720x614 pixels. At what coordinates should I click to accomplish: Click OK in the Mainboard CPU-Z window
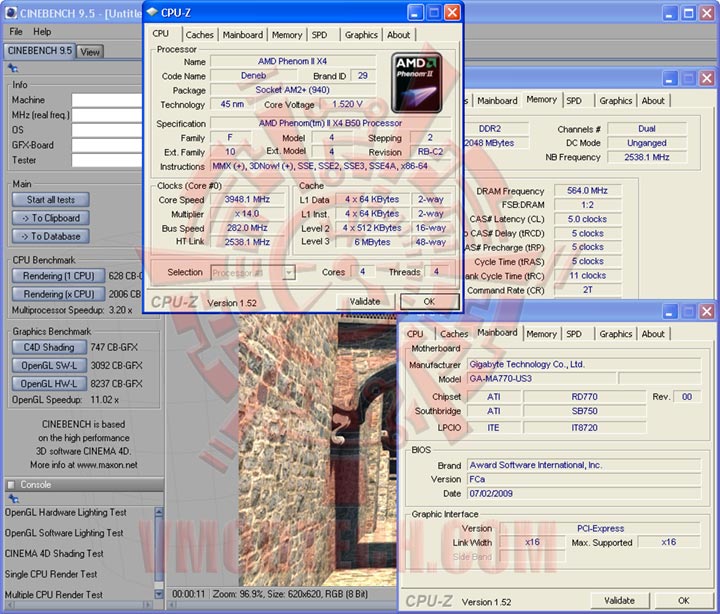684,600
